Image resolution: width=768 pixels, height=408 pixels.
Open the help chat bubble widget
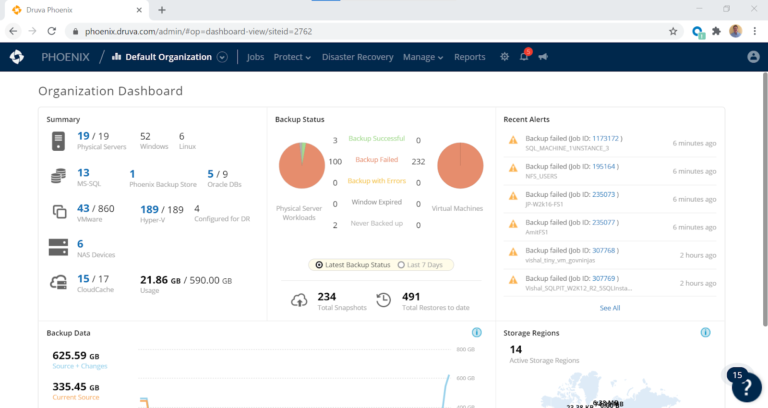[x=743, y=384]
